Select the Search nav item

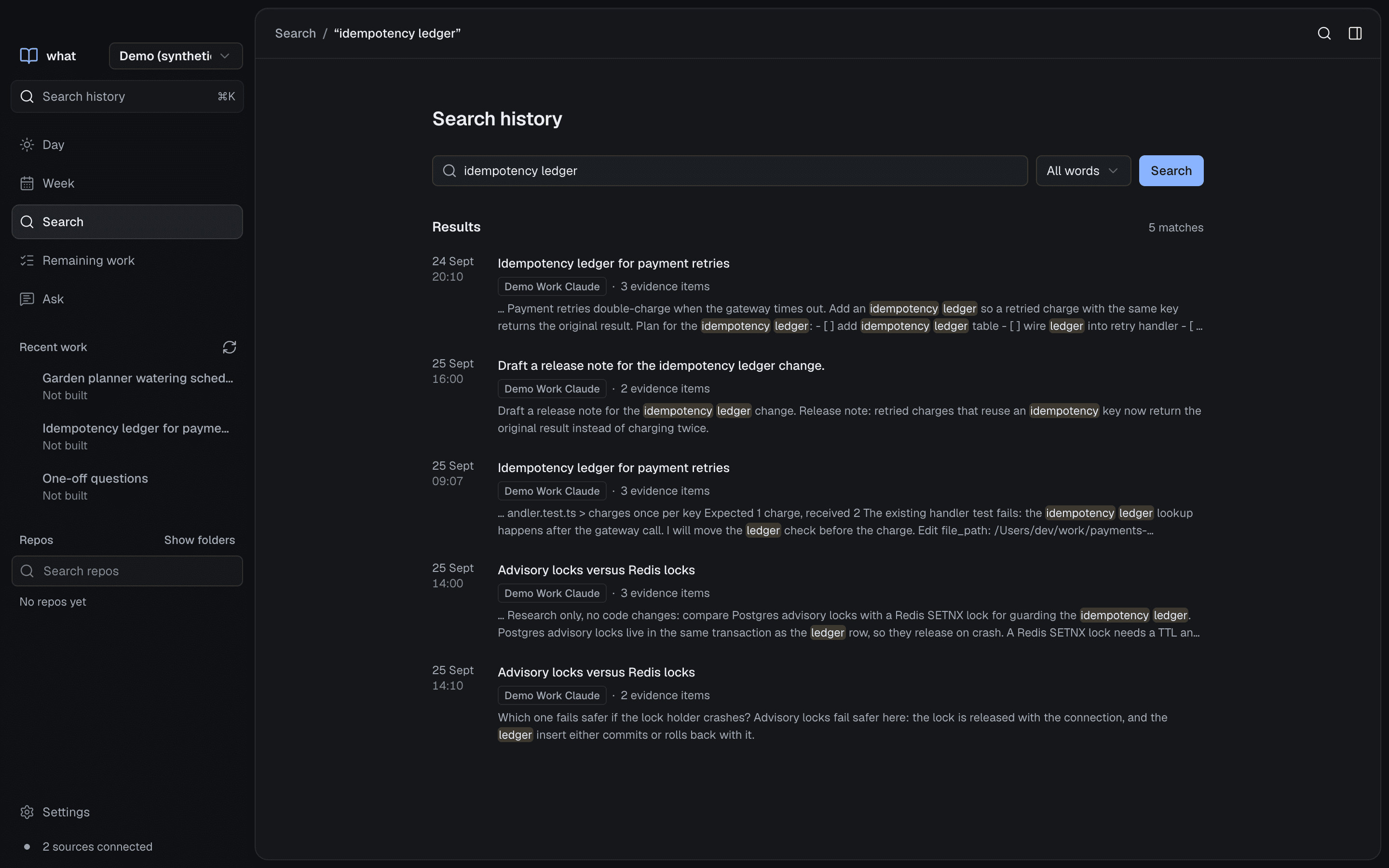[x=127, y=222]
